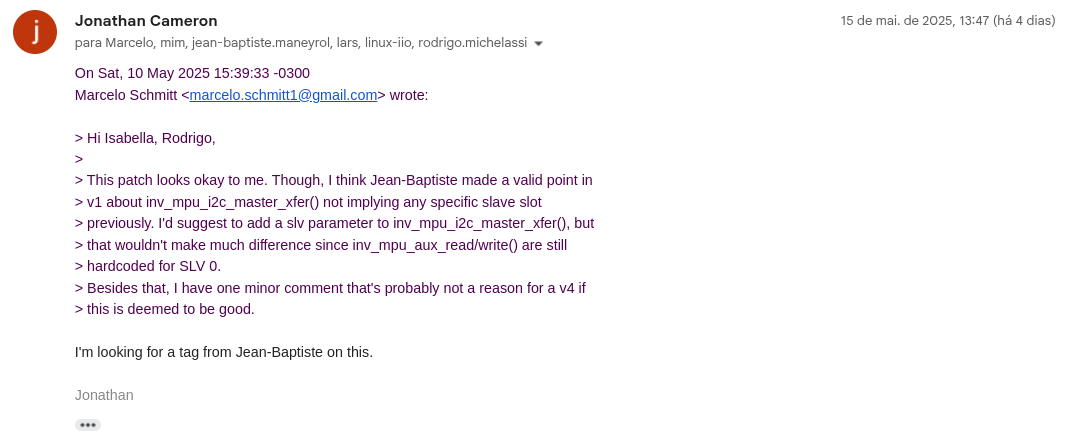Click the 'hardcoded for SLV 0' quoted line
This screenshot has height=448, width=1068.
tap(148, 267)
